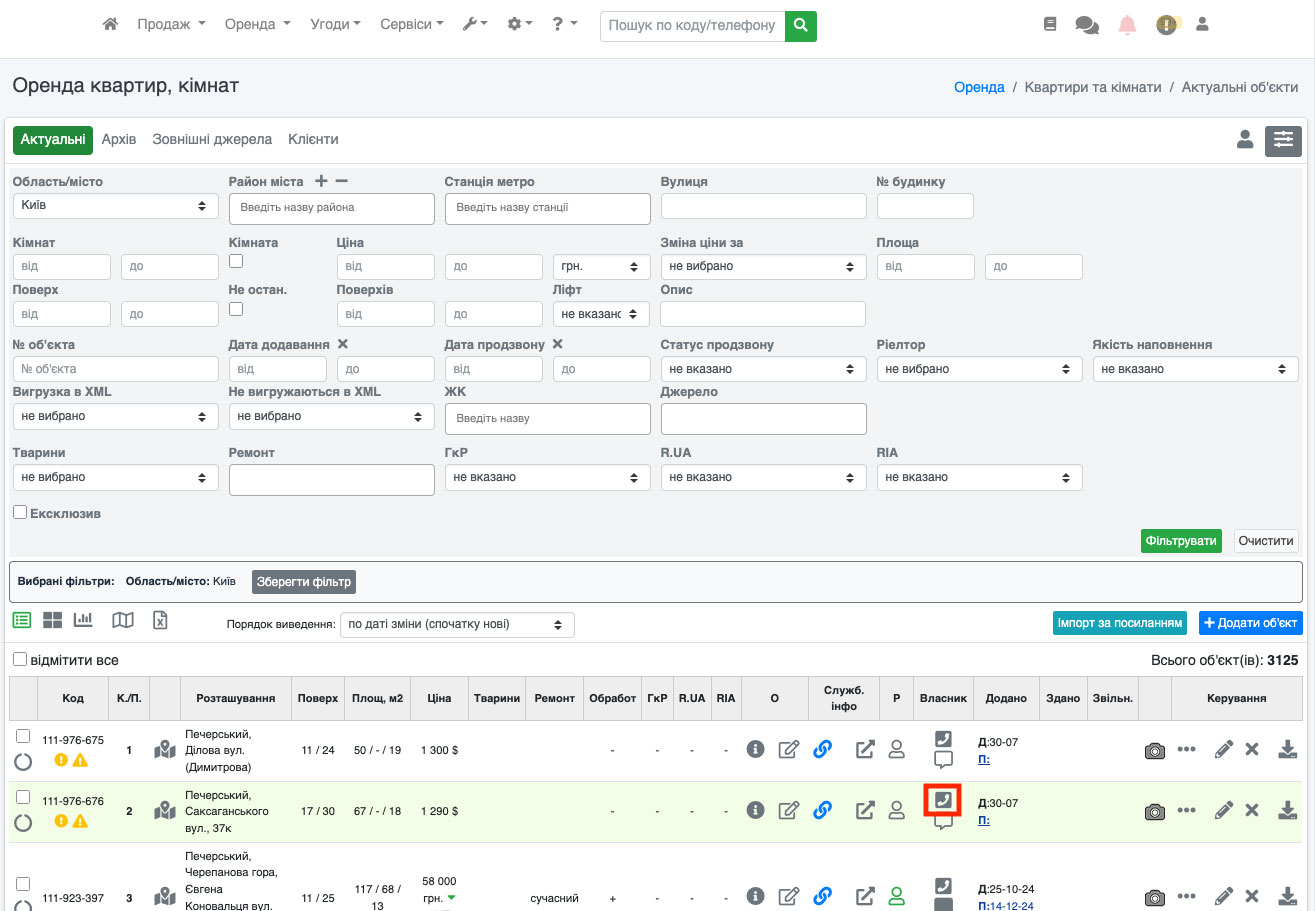The height and width of the screenshot is (911, 1315).
Task: Expand the Порядок виведення sort dropdown
Action: click(x=457, y=625)
